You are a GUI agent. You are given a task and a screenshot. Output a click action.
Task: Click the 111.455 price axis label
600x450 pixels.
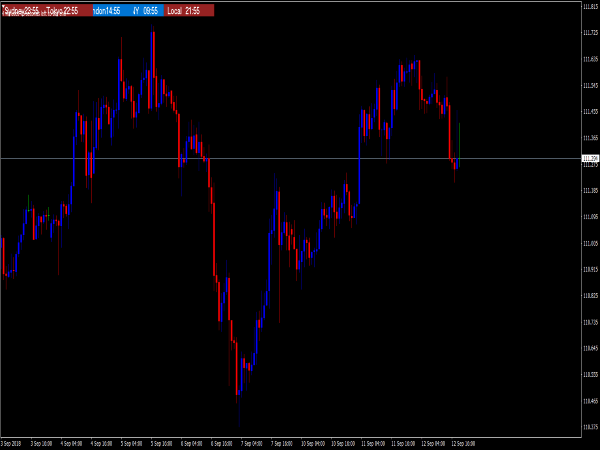pos(590,111)
